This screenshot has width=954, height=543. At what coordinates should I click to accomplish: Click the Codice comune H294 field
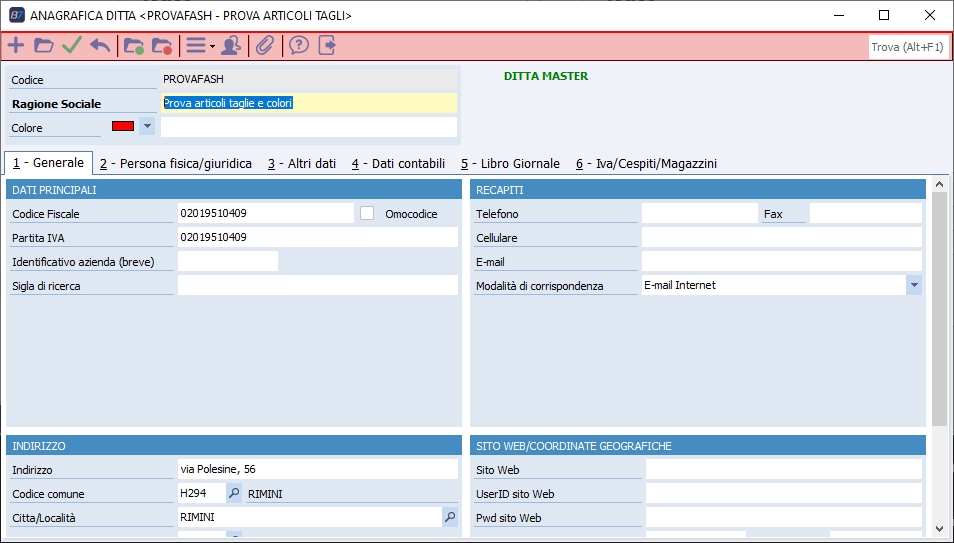pos(201,494)
